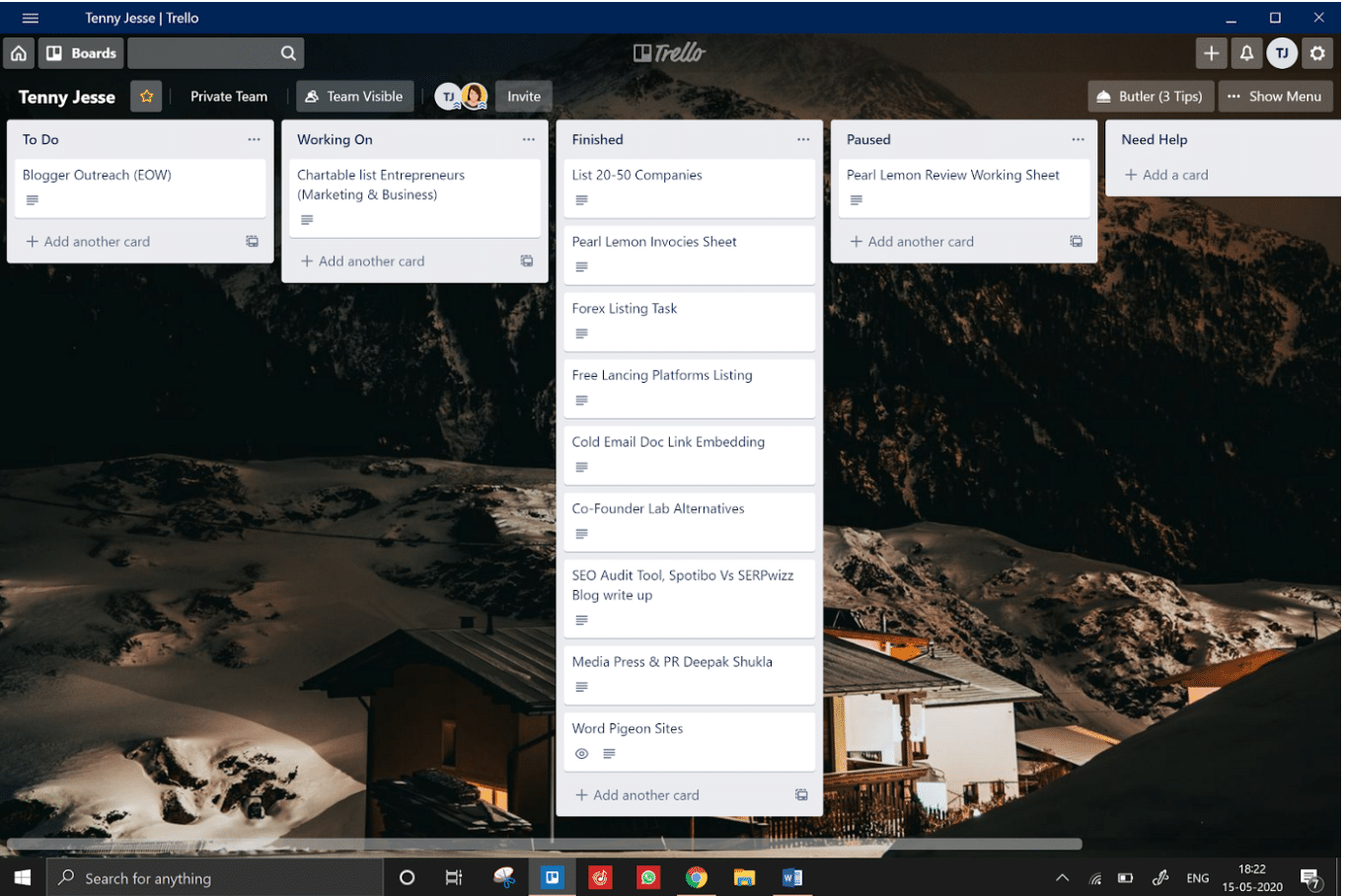Open the Free Lancing Platforms Listing card
Screen dimensions: 1345x896
[x=690, y=388]
